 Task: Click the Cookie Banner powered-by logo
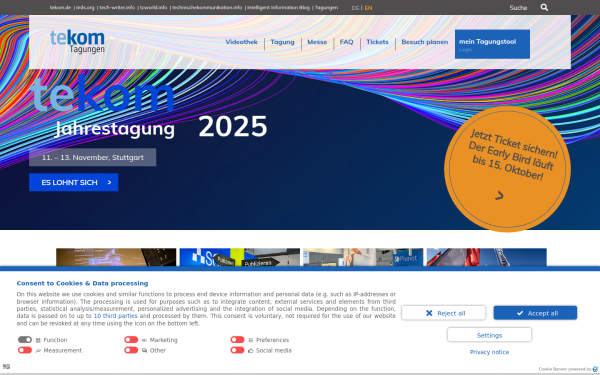click(x=595, y=369)
